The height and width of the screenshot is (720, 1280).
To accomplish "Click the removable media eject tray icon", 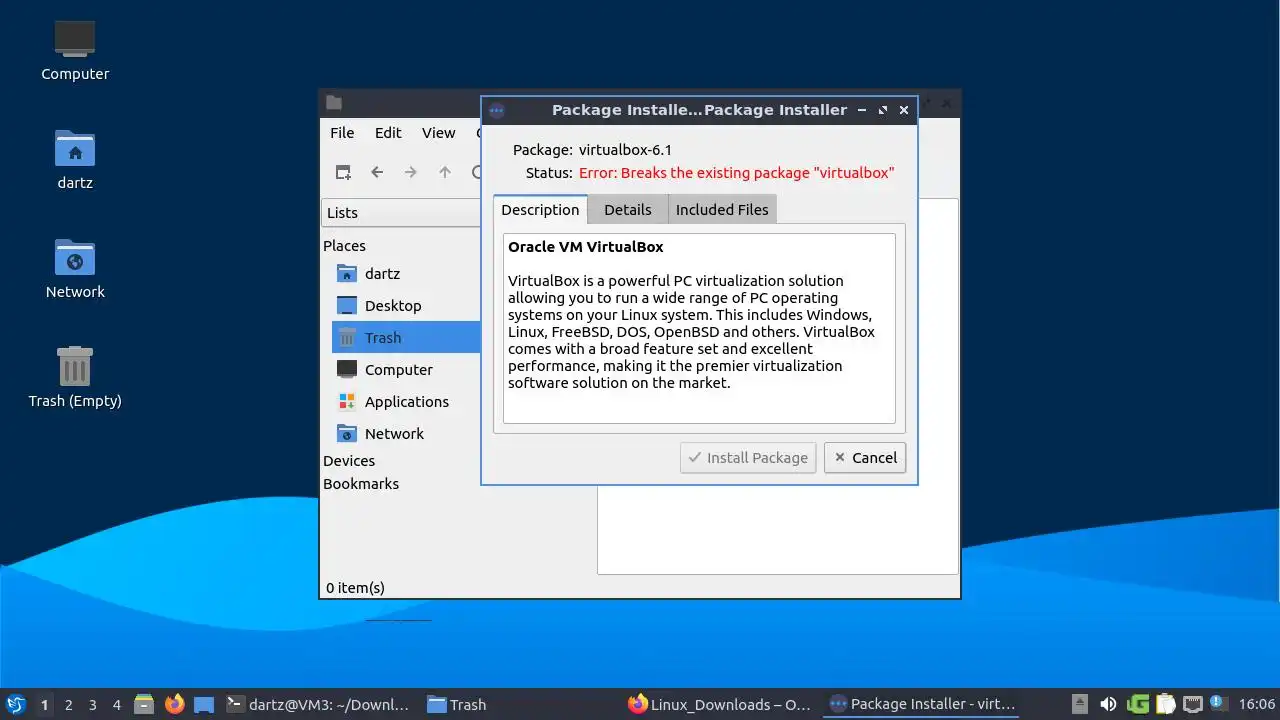I will [1079, 704].
